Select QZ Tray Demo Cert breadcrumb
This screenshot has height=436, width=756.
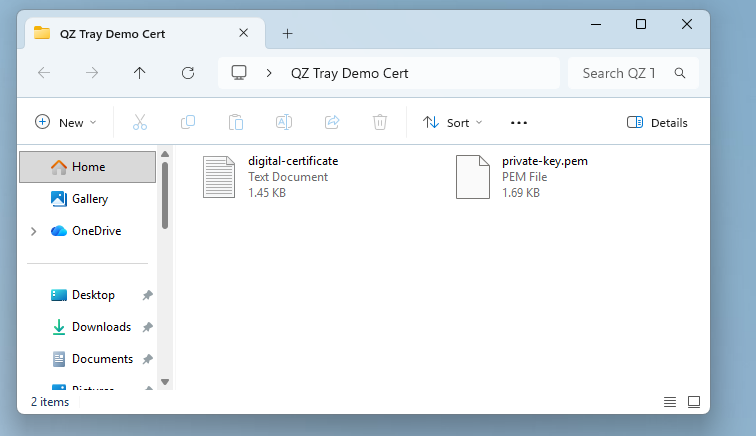tap(350, 73)
